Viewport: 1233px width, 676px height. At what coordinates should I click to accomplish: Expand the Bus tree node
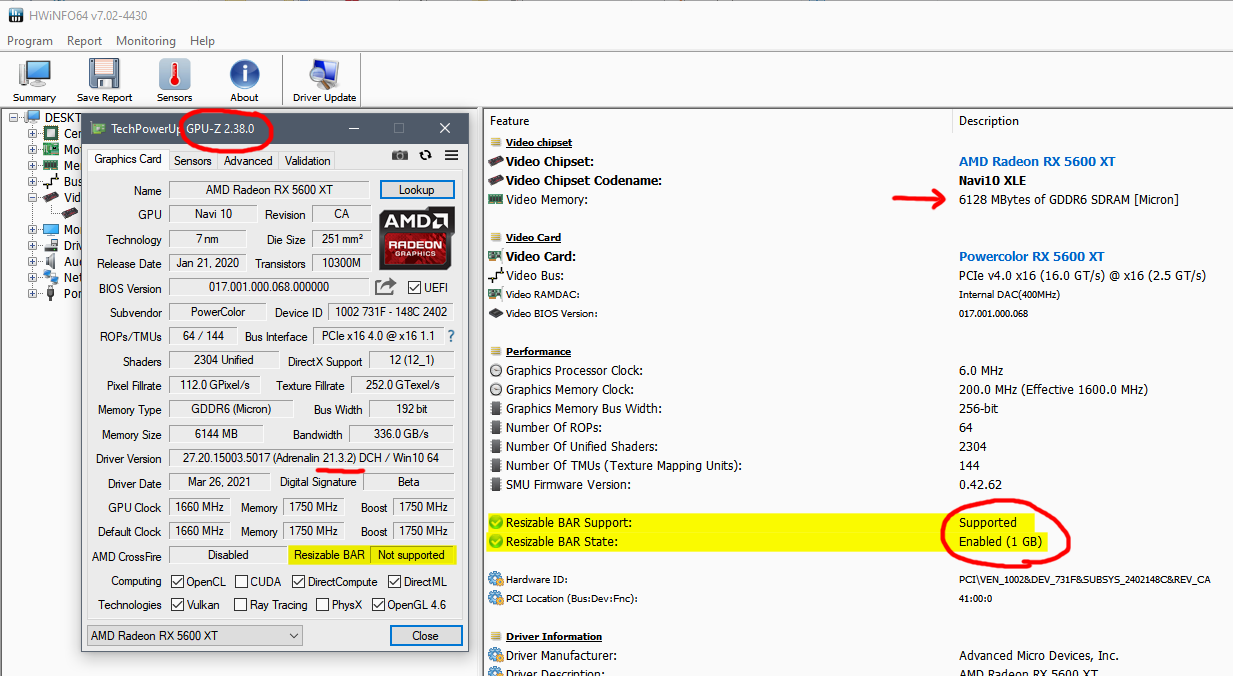(x=32, y=182)
